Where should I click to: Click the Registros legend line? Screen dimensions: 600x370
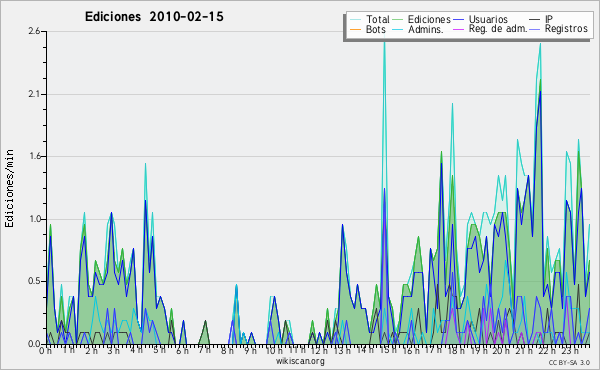pyautogui.click(x=535, y=29)
